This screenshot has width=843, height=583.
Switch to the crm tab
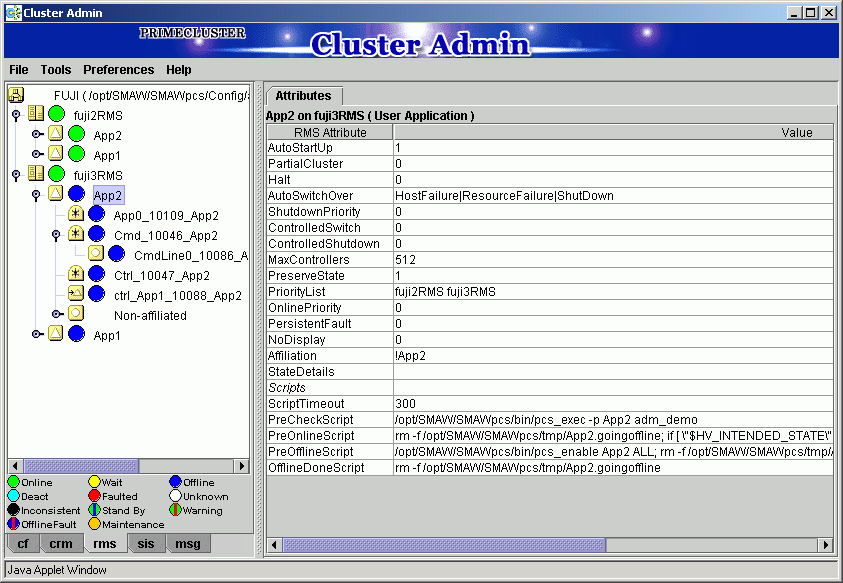coord(61,544)
